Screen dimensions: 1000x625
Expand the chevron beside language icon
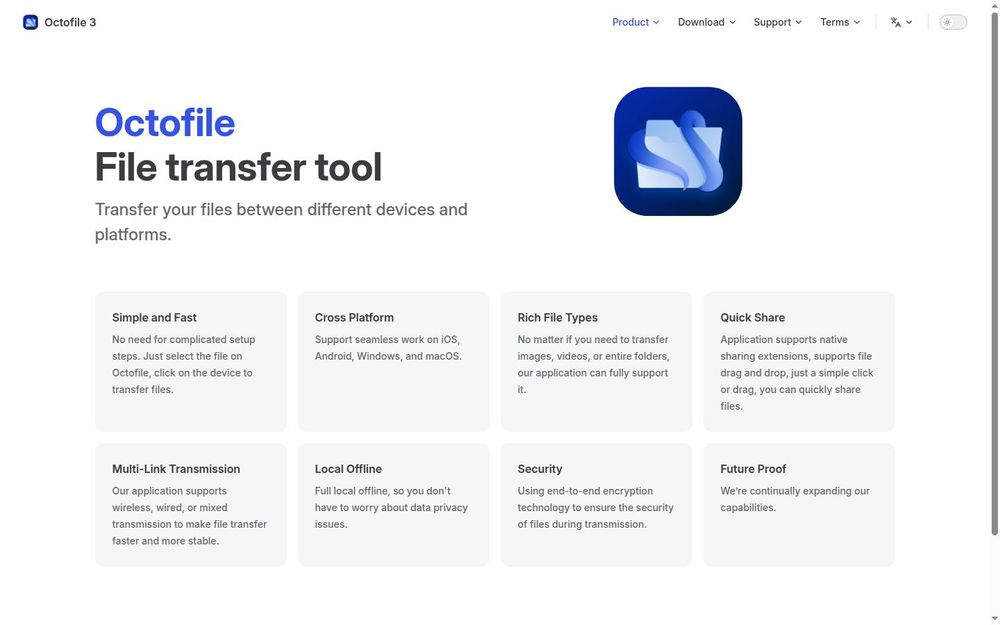click(909, 22)
